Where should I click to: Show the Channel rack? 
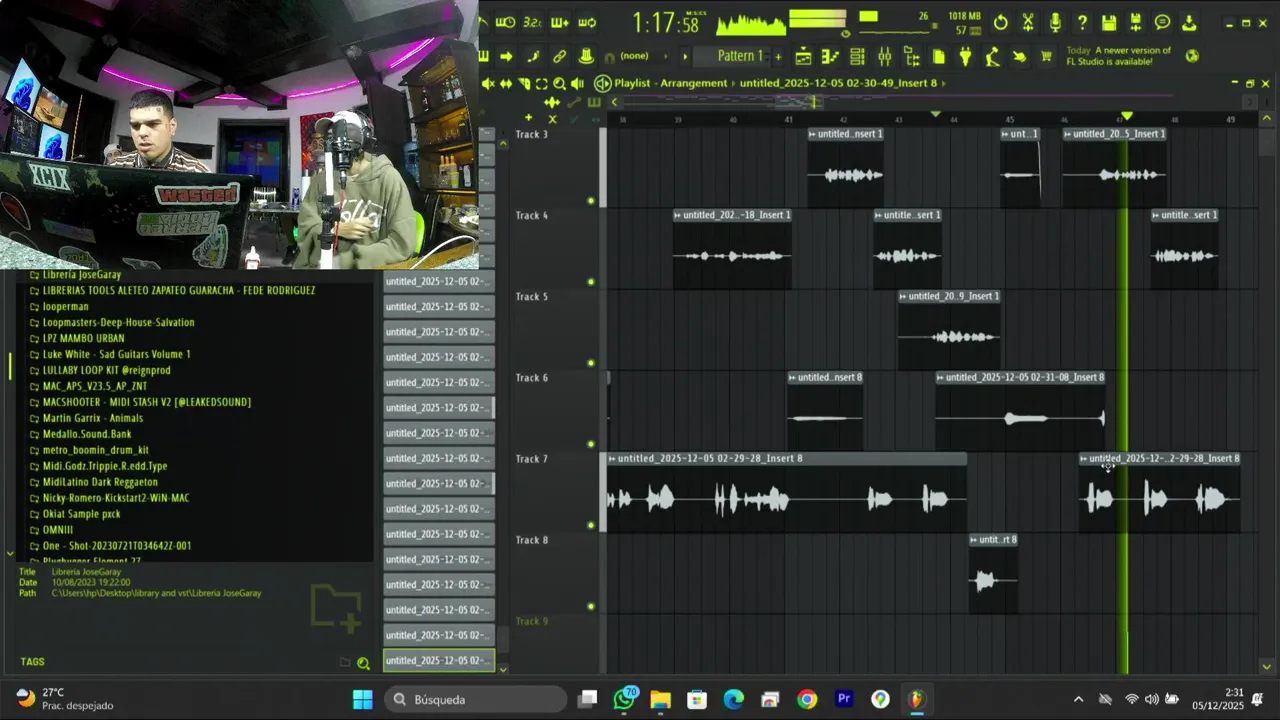(857, 57)
